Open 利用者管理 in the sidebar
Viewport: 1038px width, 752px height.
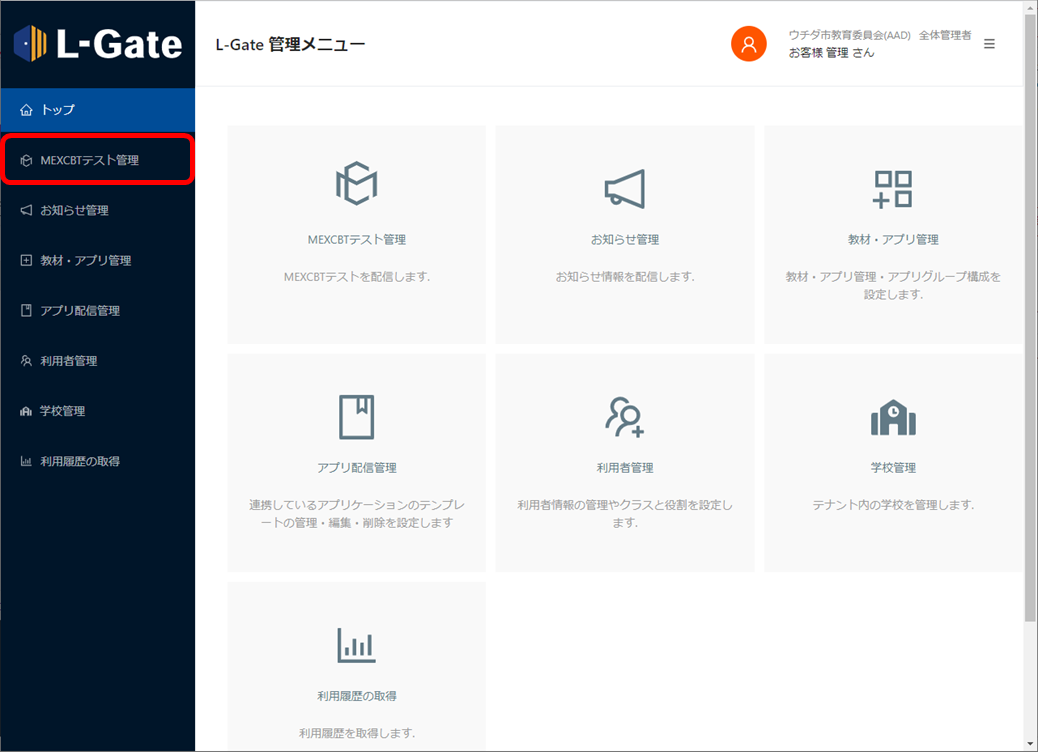(98, 361)
